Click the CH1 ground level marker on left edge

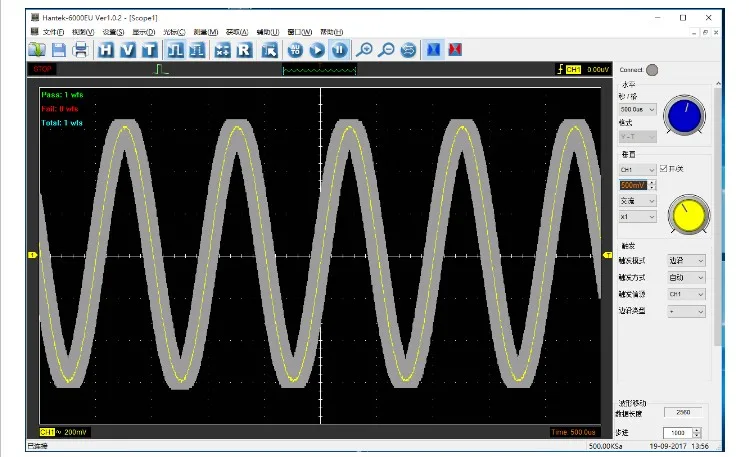click(32, 255)
